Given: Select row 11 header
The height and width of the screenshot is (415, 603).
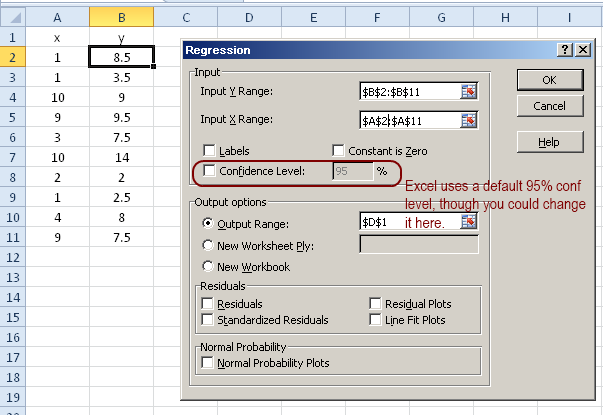Looking at the screenshot, I should click(x=13, y=237).
